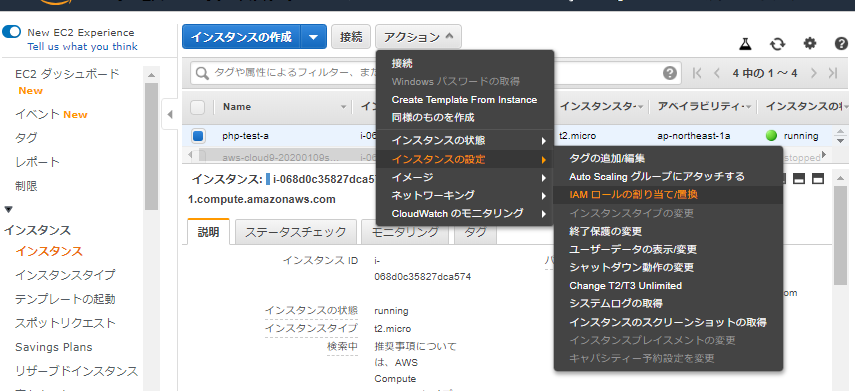Open the launch instance dropdown arrow
This screenshot has height=391, width=855.
pos(313,37)
